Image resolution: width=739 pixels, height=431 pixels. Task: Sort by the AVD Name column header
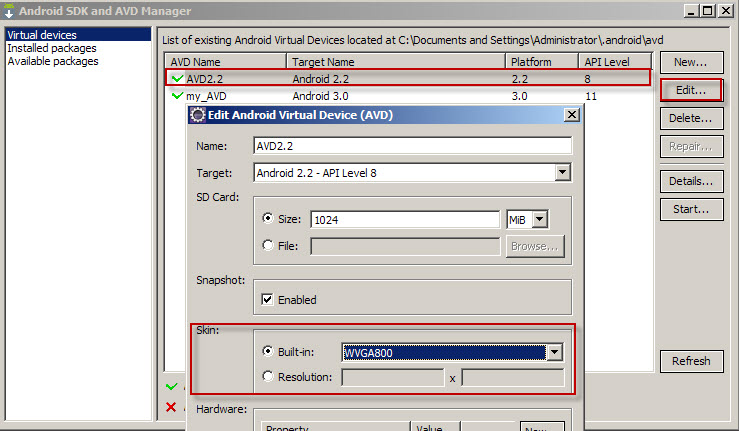pos(226,62)
